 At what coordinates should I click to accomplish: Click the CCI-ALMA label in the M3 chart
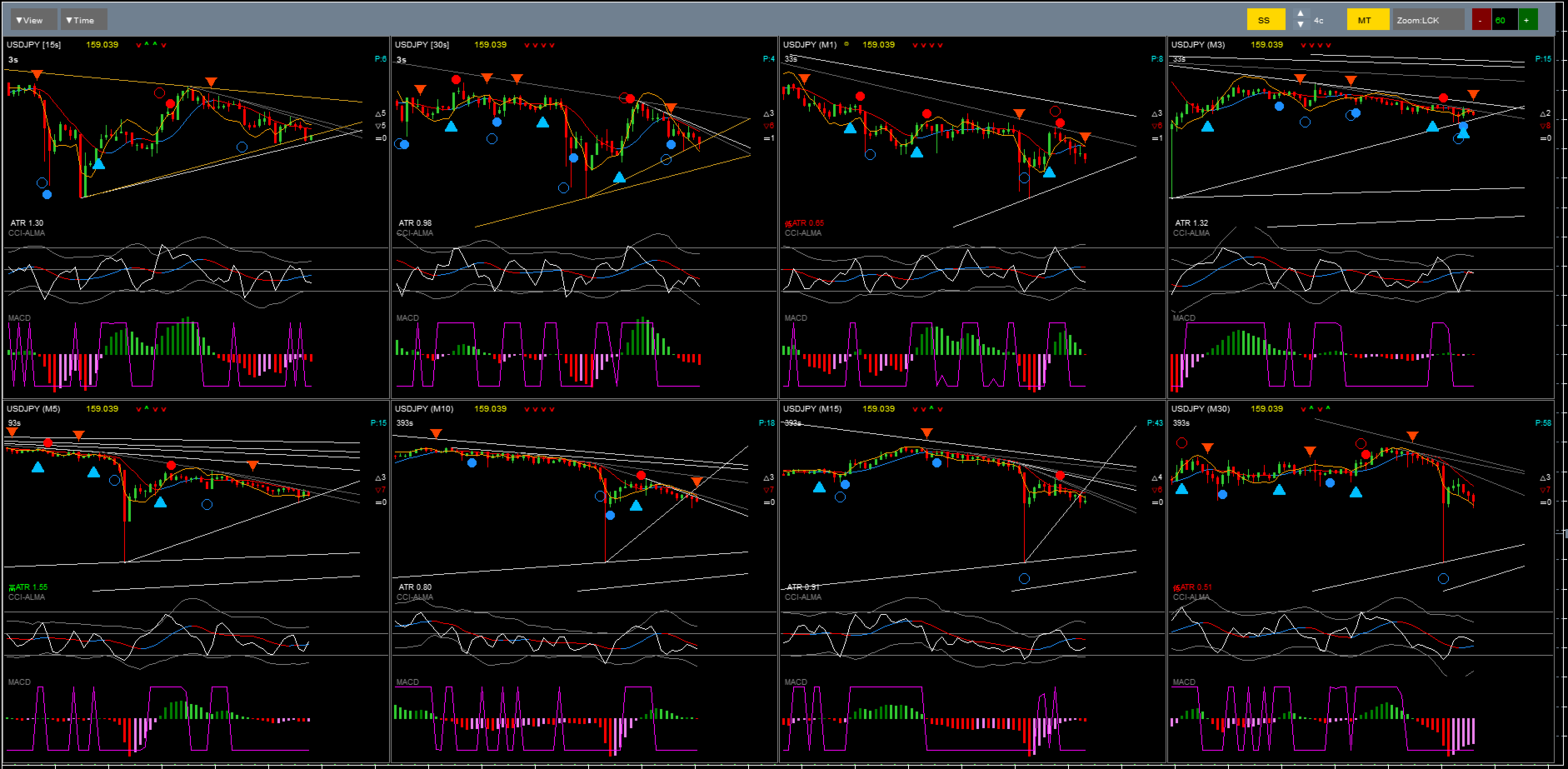click(1191, 233)
